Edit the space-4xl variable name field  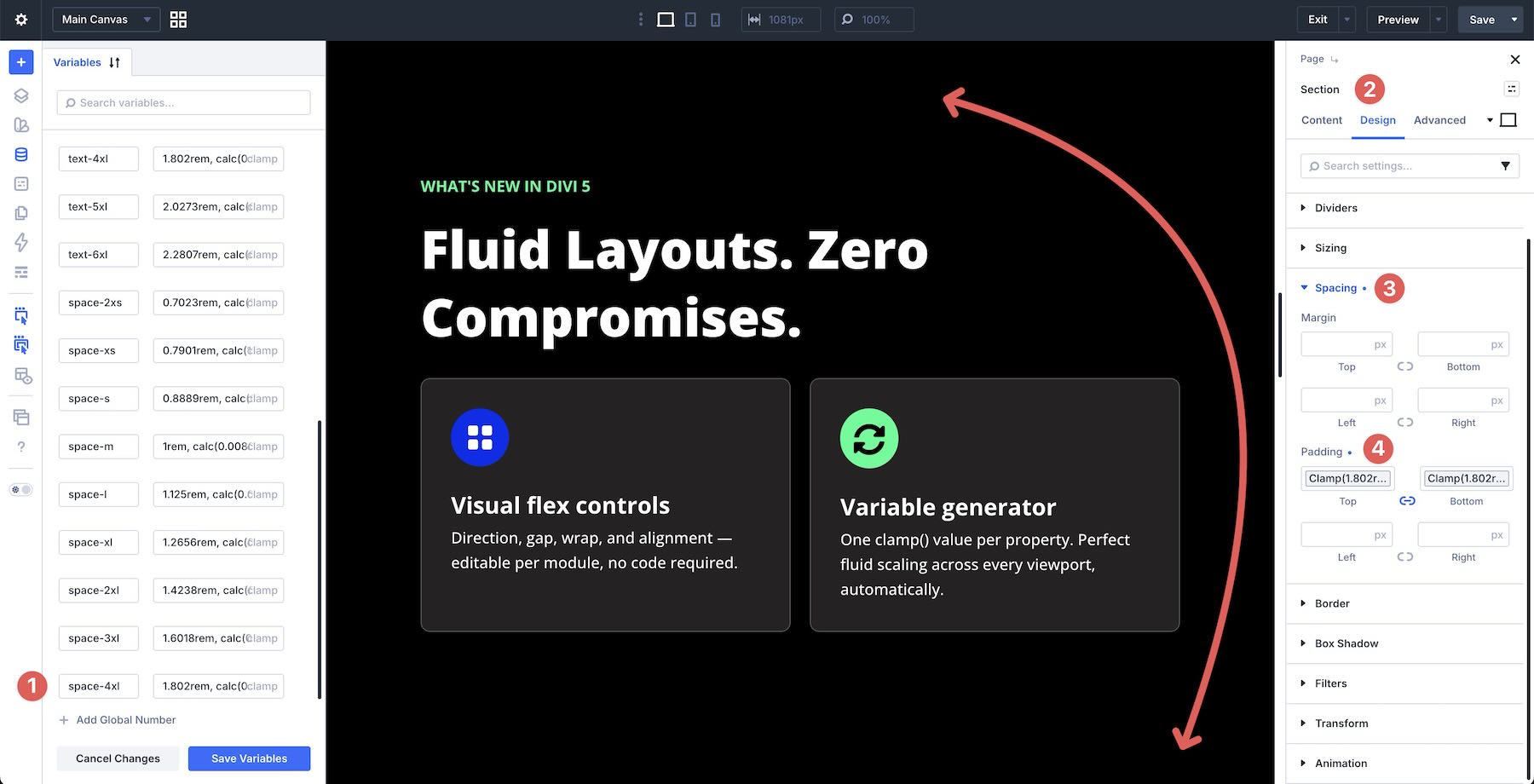point(98,686)
